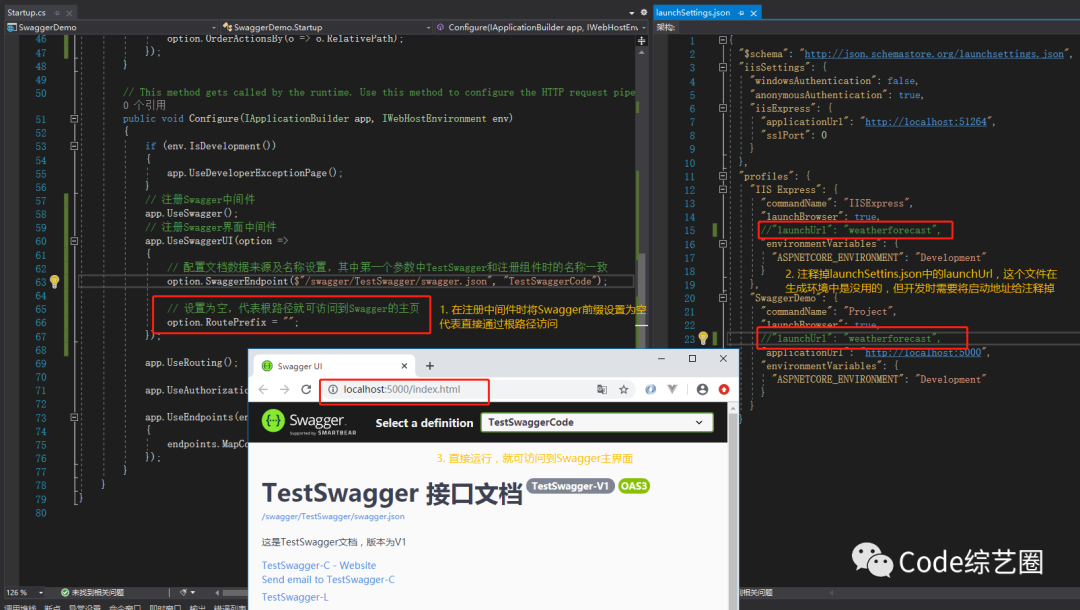The width and height of the screenshot is (1080, 610).
Task: Open the TestSwagger-L license link
Action: coord(295,597)
